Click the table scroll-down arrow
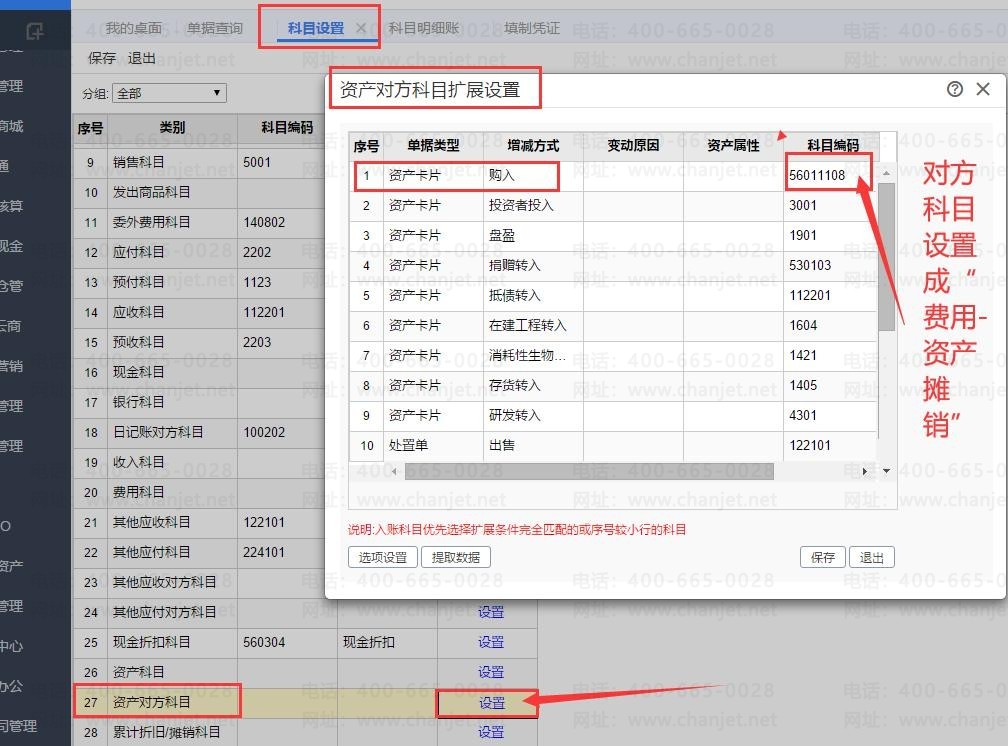1008x746 pixels. tap(886, 471)
